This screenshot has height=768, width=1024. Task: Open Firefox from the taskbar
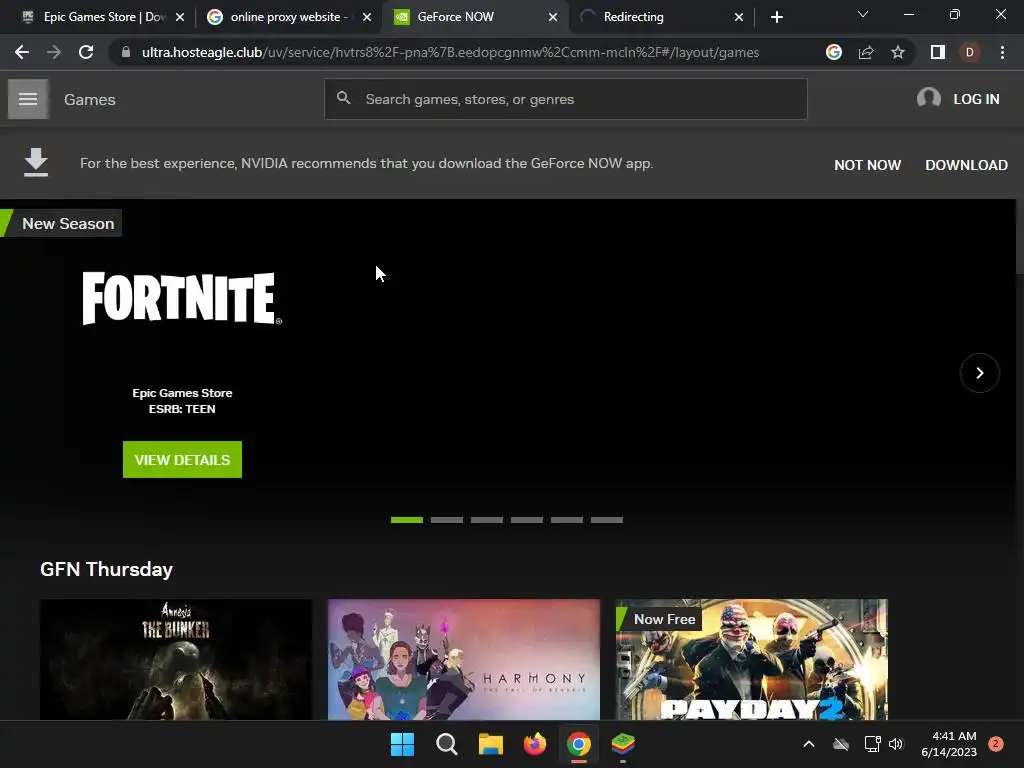[x=535, y=744]
